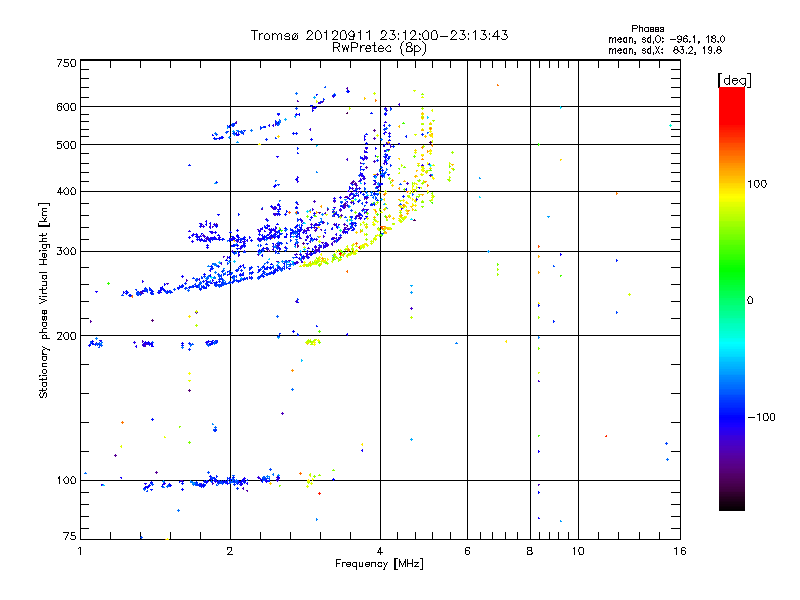Click the y-axis '300' tick label
800x600 pixels.
[66, 252]
